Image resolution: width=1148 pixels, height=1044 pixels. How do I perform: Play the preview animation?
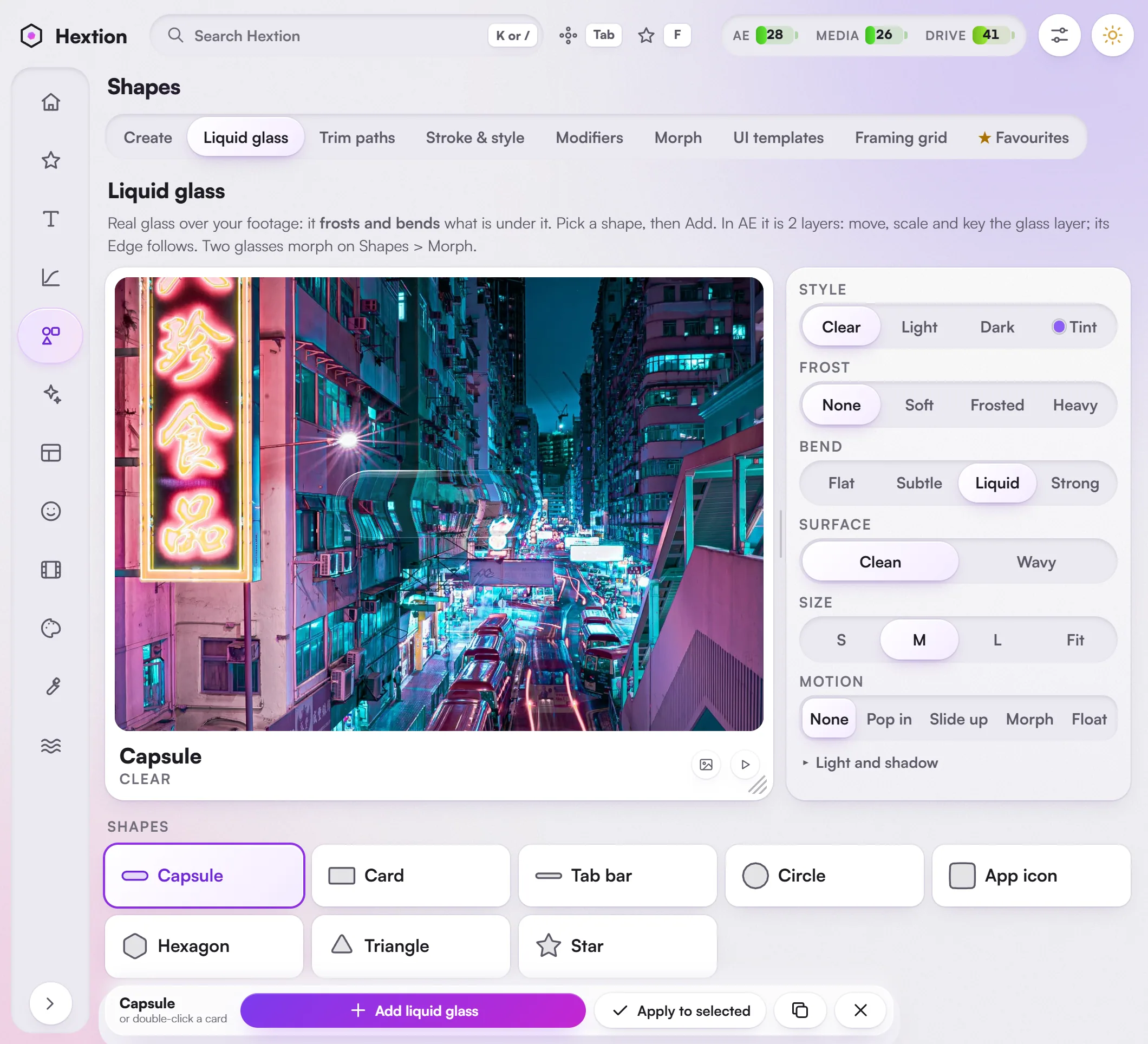click(x=745, y=765)
